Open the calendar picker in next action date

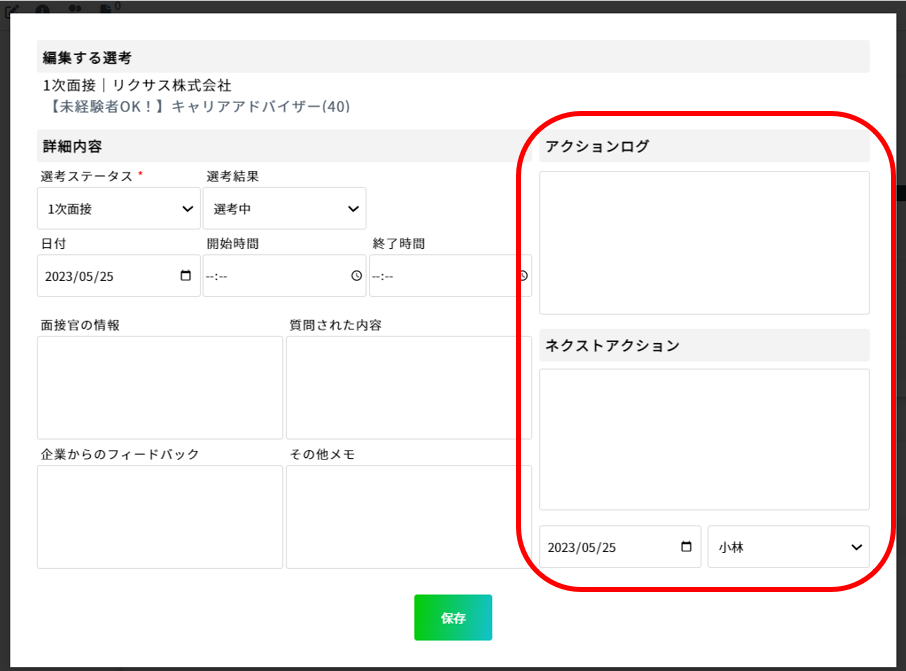(686, 546)
